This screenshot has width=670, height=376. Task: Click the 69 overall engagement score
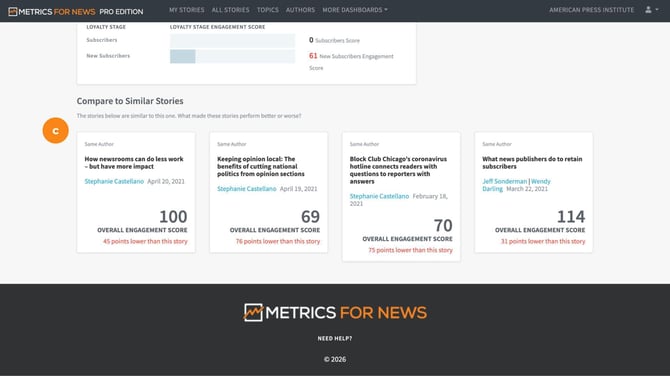coord(310,217)
